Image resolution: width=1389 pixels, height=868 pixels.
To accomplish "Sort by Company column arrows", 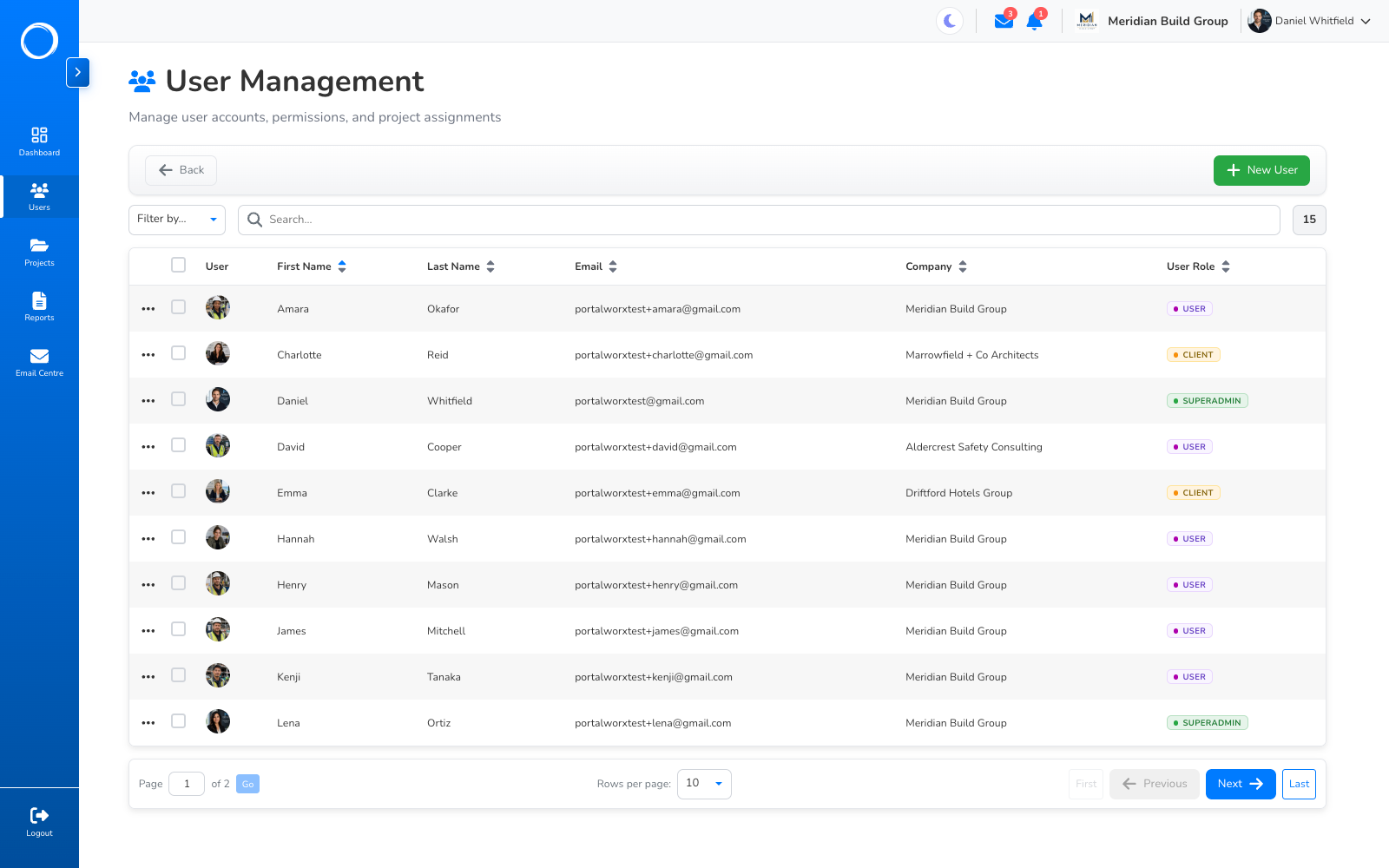I will pos(963,266).
